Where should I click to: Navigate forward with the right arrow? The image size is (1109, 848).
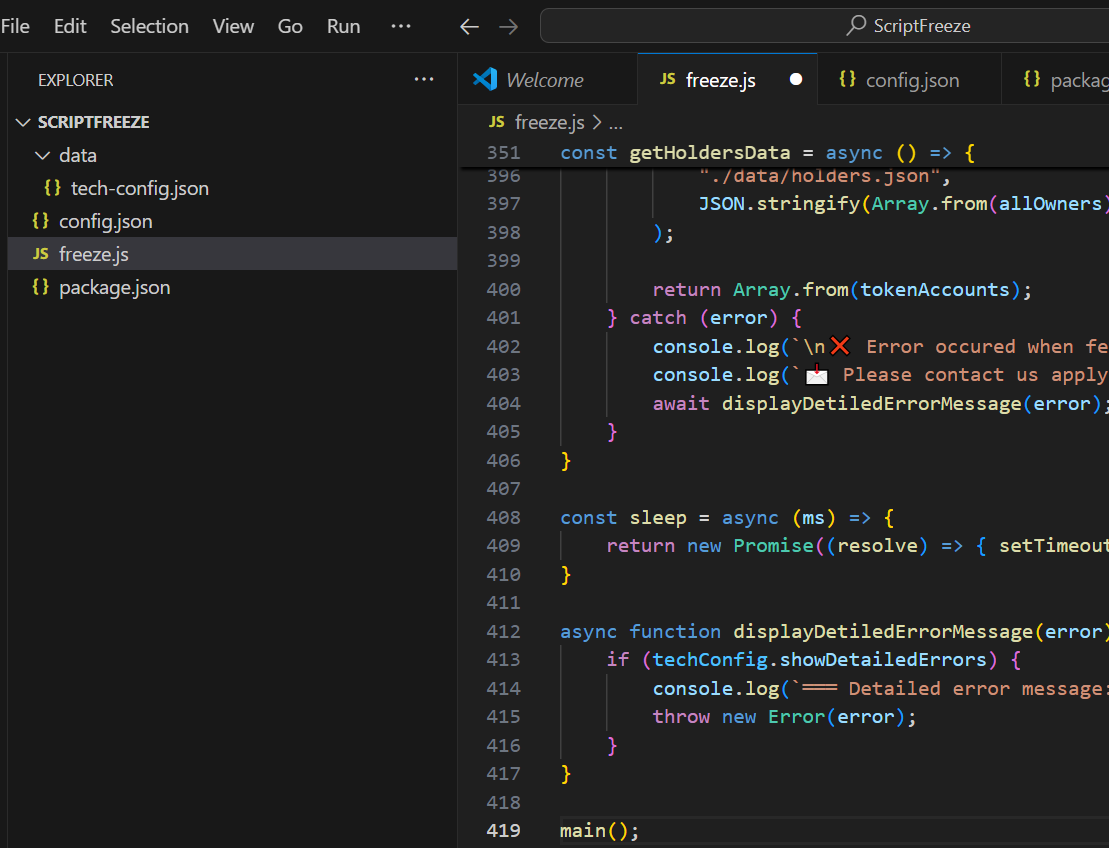tap(509, 27)
